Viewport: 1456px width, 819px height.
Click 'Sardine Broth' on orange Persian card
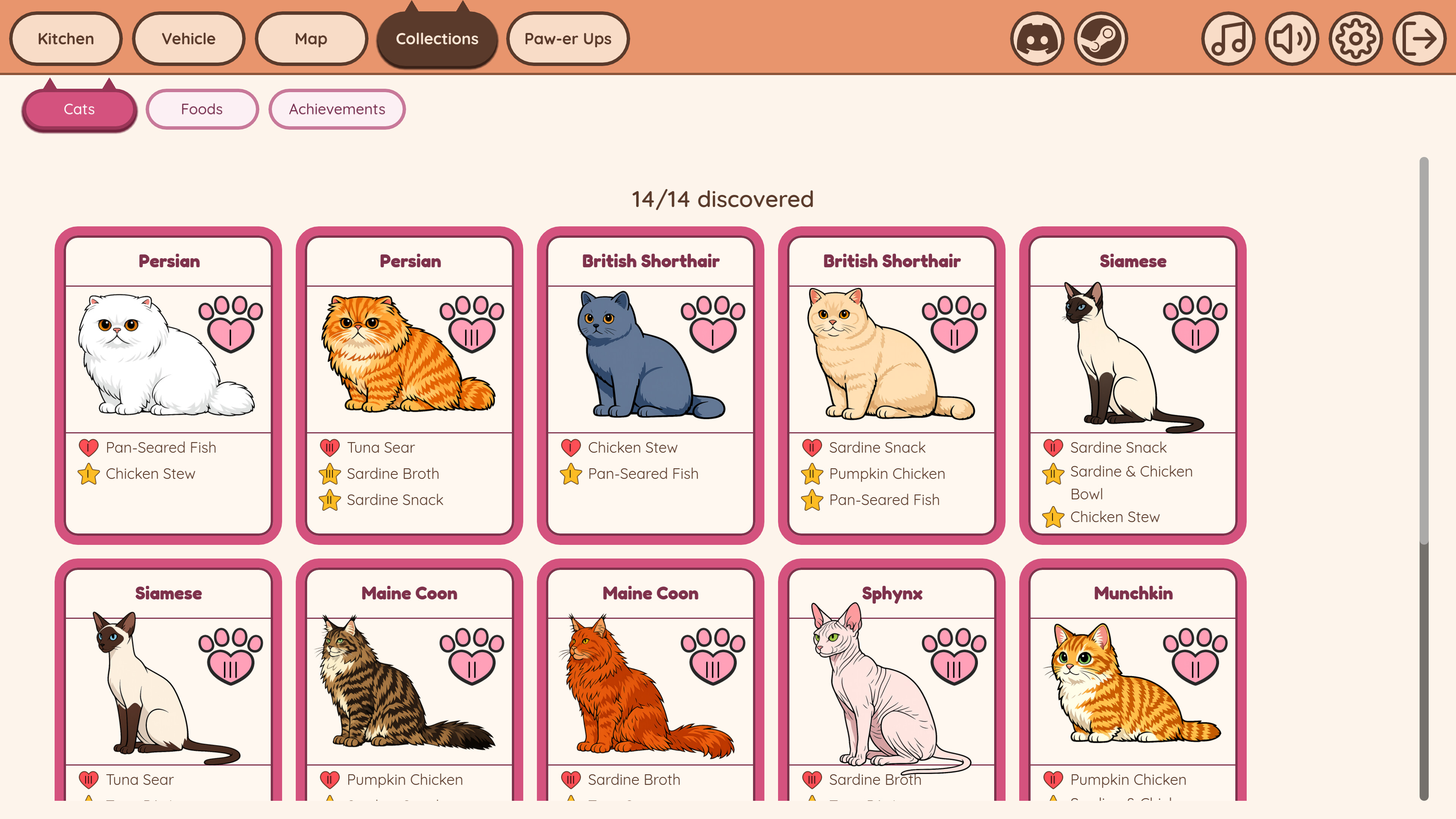[393, 474]
